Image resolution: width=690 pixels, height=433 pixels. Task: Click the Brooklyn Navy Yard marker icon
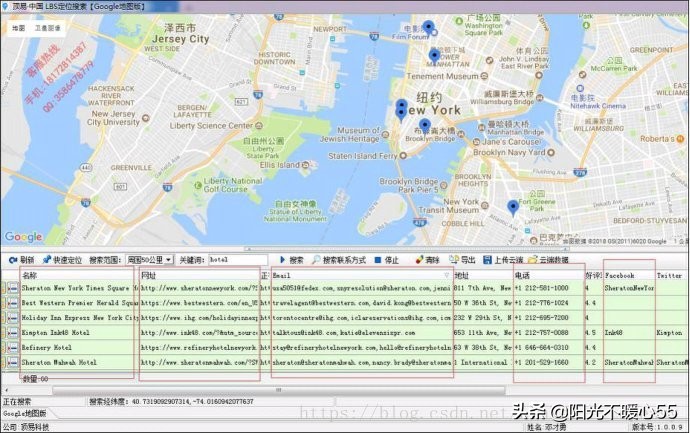[x=551, y=153]
